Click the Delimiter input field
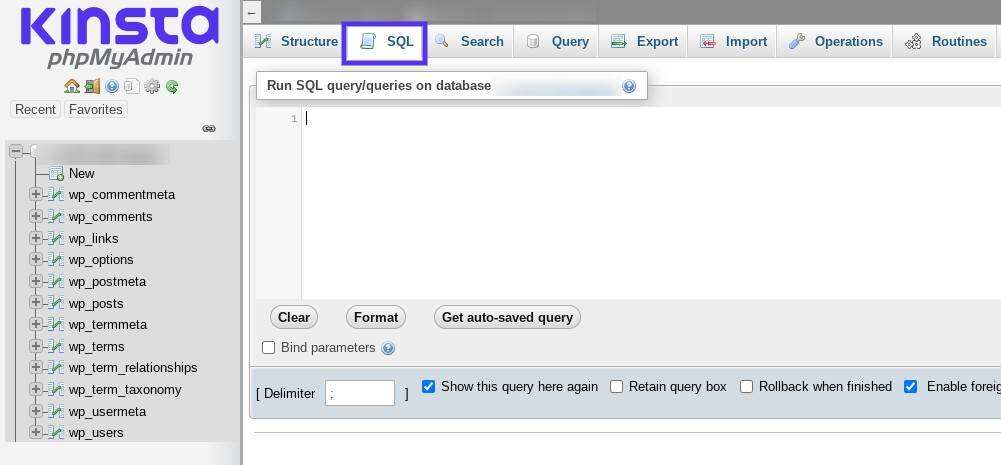Screen dimensions: 1001x465 pos(360,393)
